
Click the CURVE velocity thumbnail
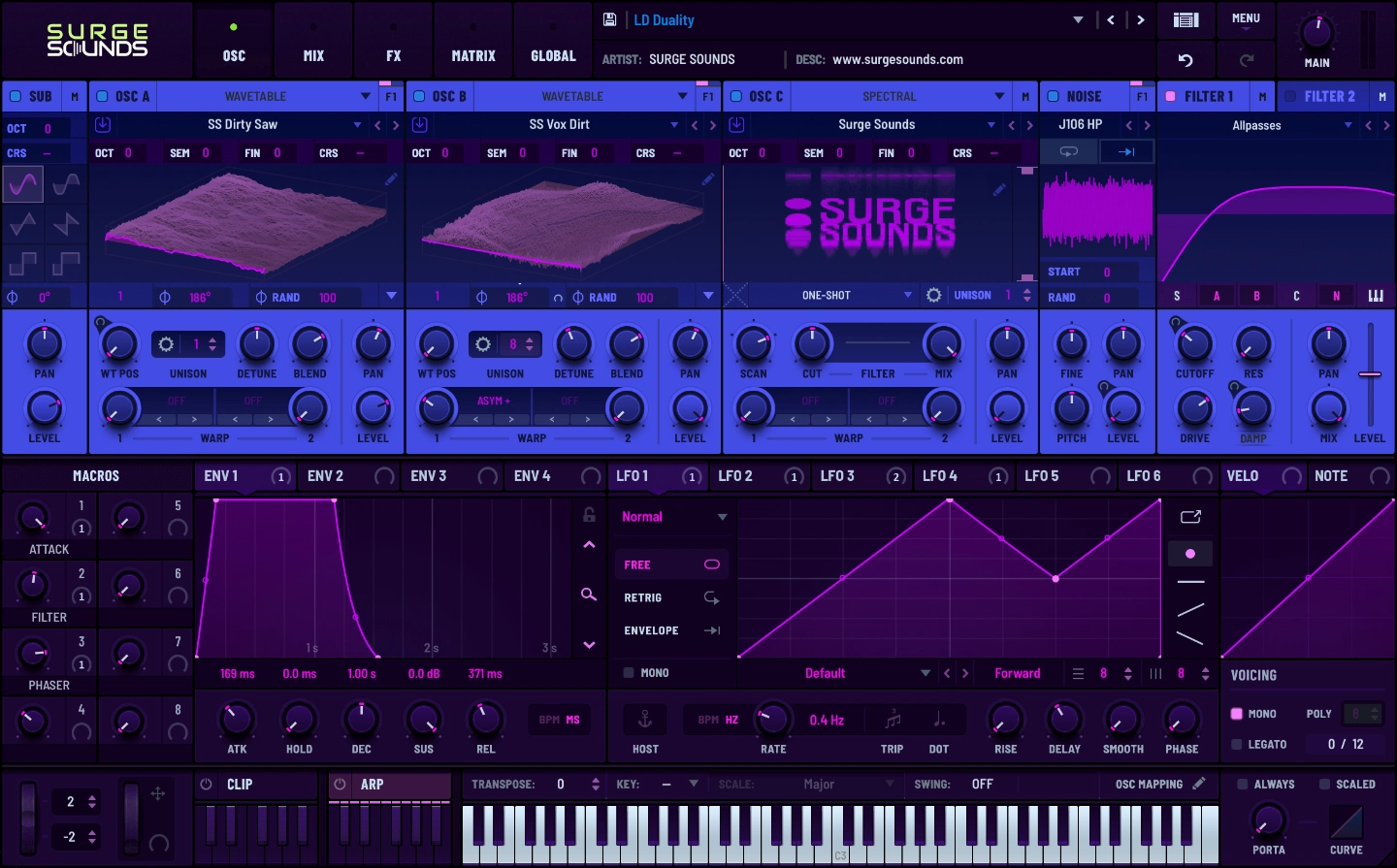[x=1346, y=823]
